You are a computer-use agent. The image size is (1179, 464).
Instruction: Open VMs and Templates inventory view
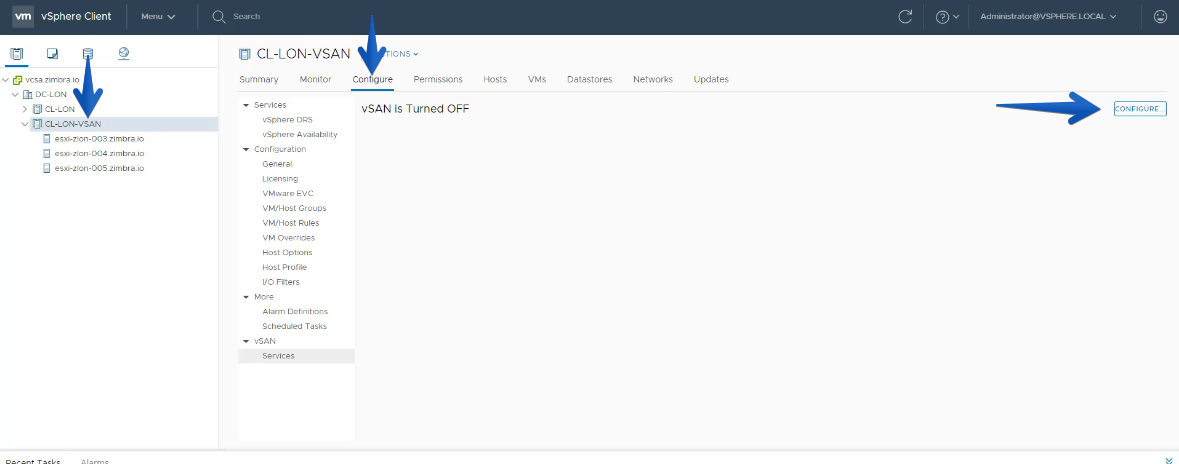pos(53,53)
